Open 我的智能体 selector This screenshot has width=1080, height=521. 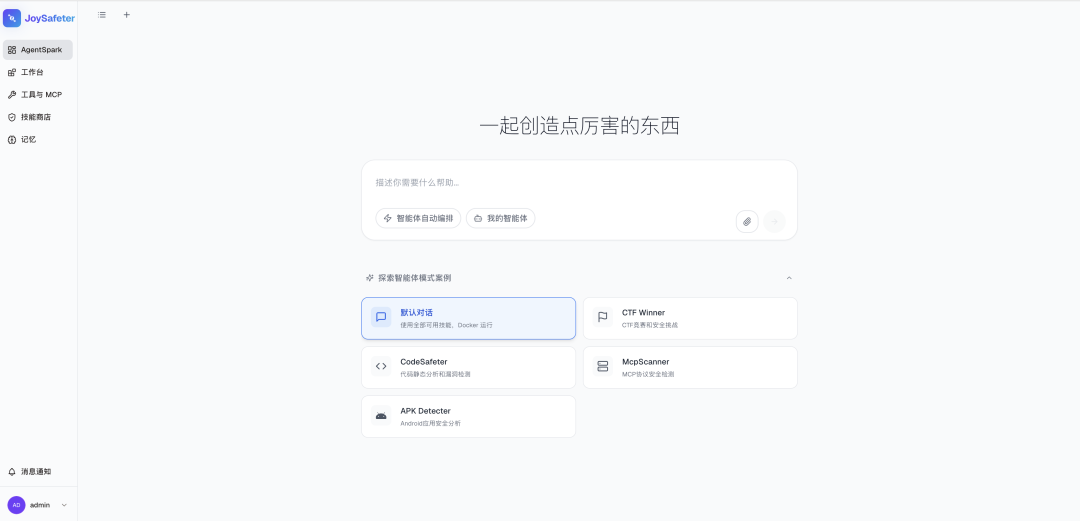pos(501,218)
